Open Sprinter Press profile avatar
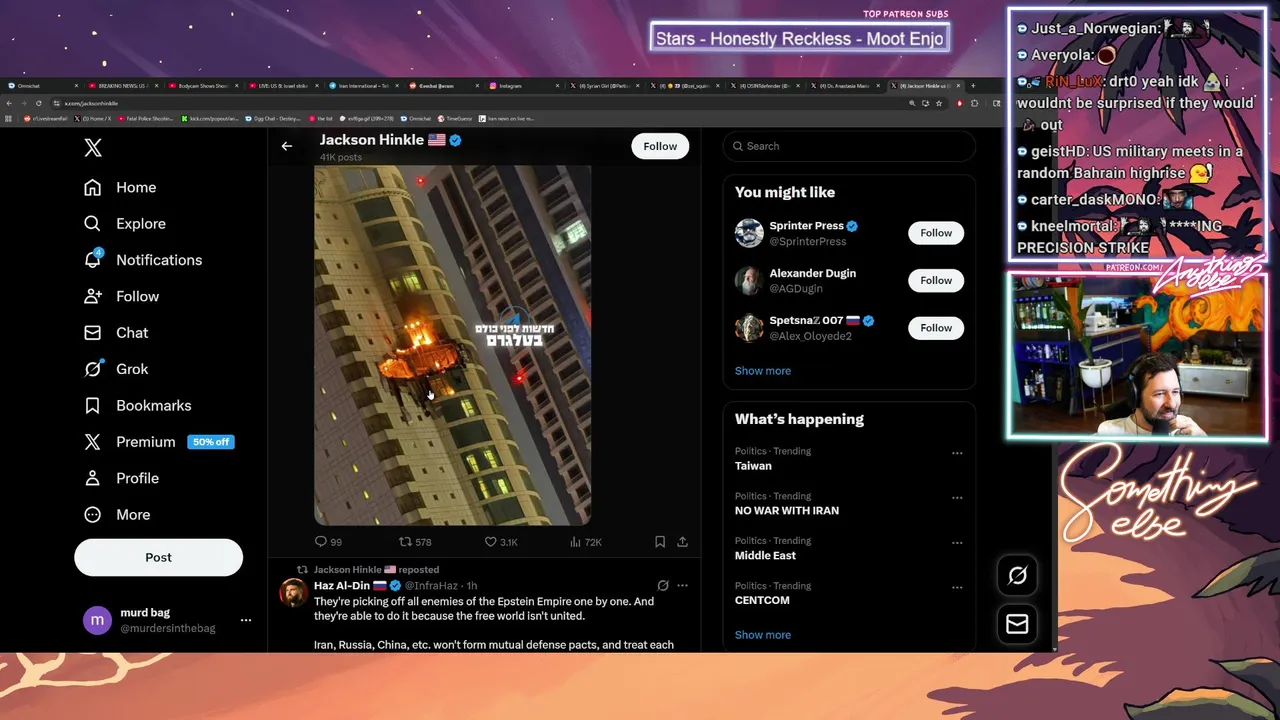The width and height of the screenshot is (1280, 720). pyautogui.click(x=749, y=233)
